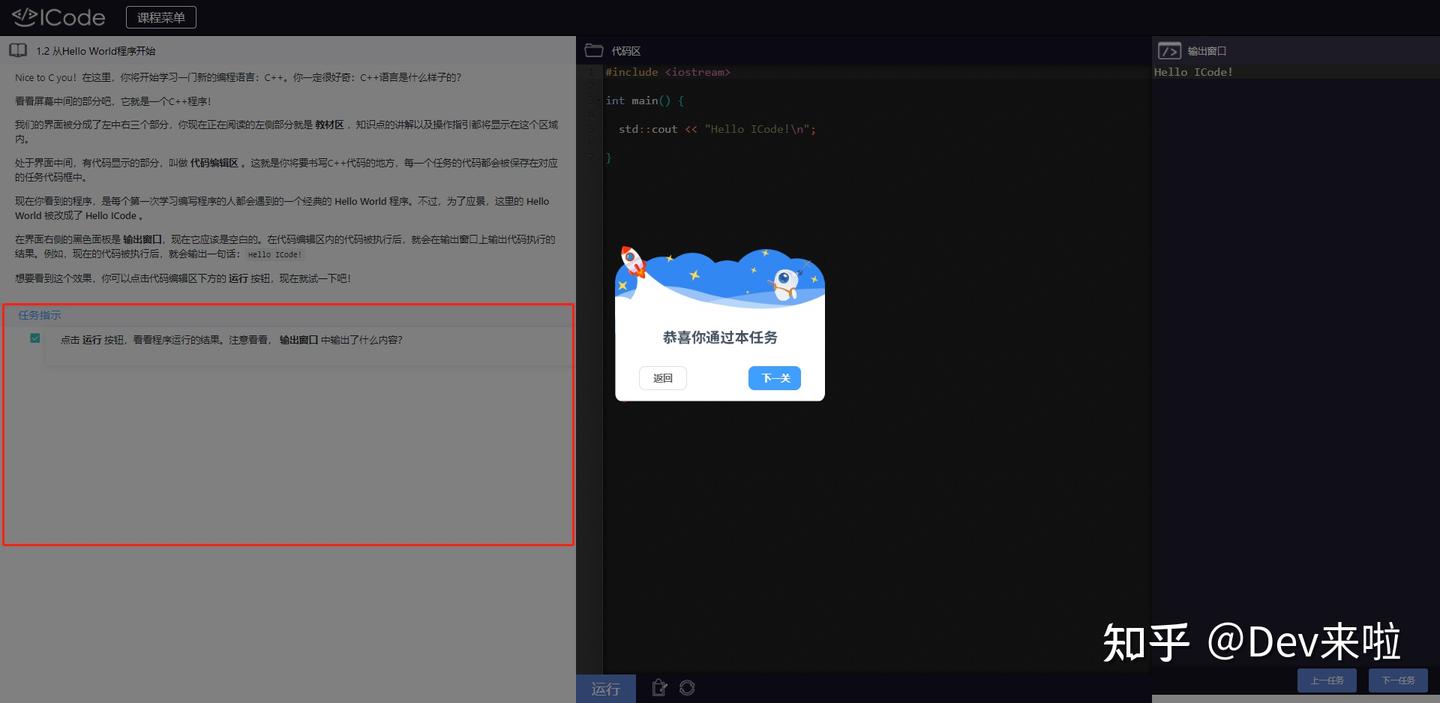Click the reset code icon next to clipboard icon

687,688
